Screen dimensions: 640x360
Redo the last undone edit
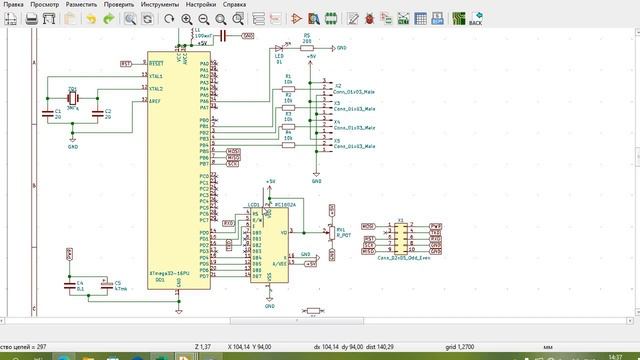[109, 19]
